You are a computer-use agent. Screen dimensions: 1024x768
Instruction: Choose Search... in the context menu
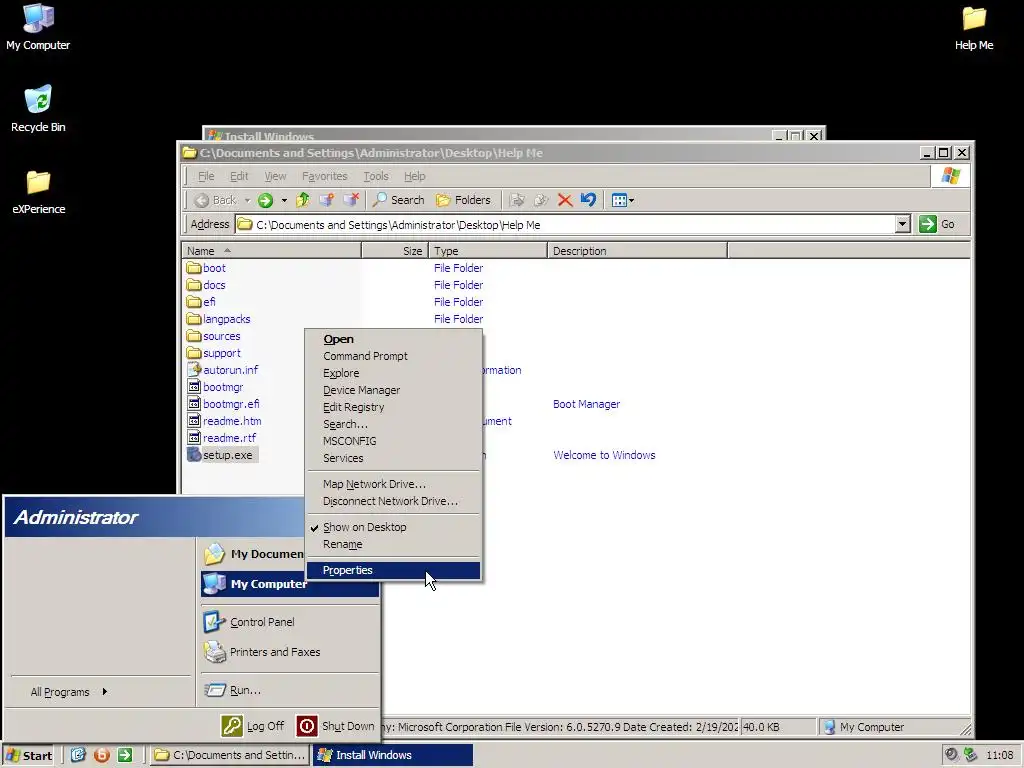tap(393, 424)
